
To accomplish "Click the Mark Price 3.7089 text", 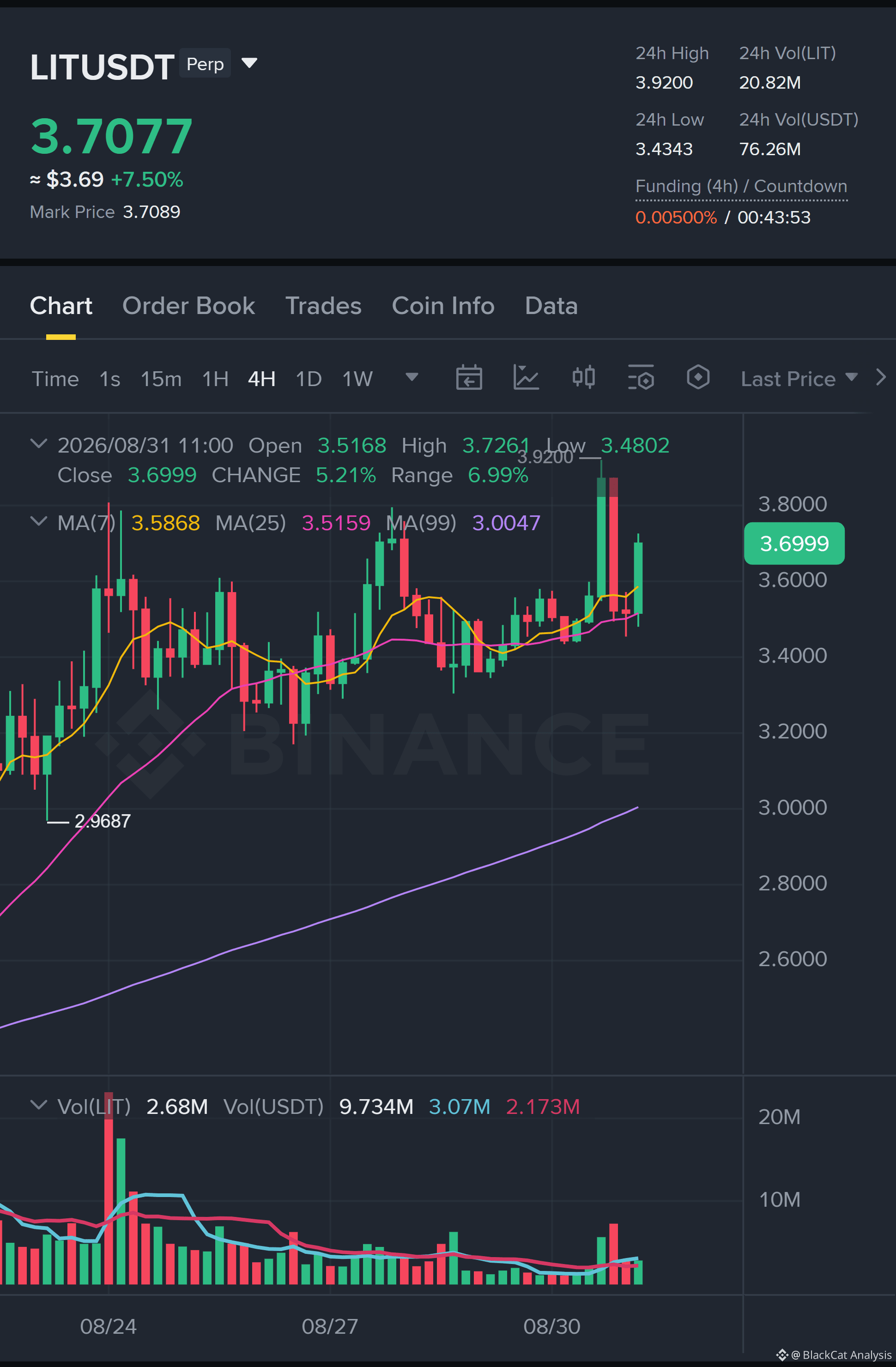I will 105,212.
